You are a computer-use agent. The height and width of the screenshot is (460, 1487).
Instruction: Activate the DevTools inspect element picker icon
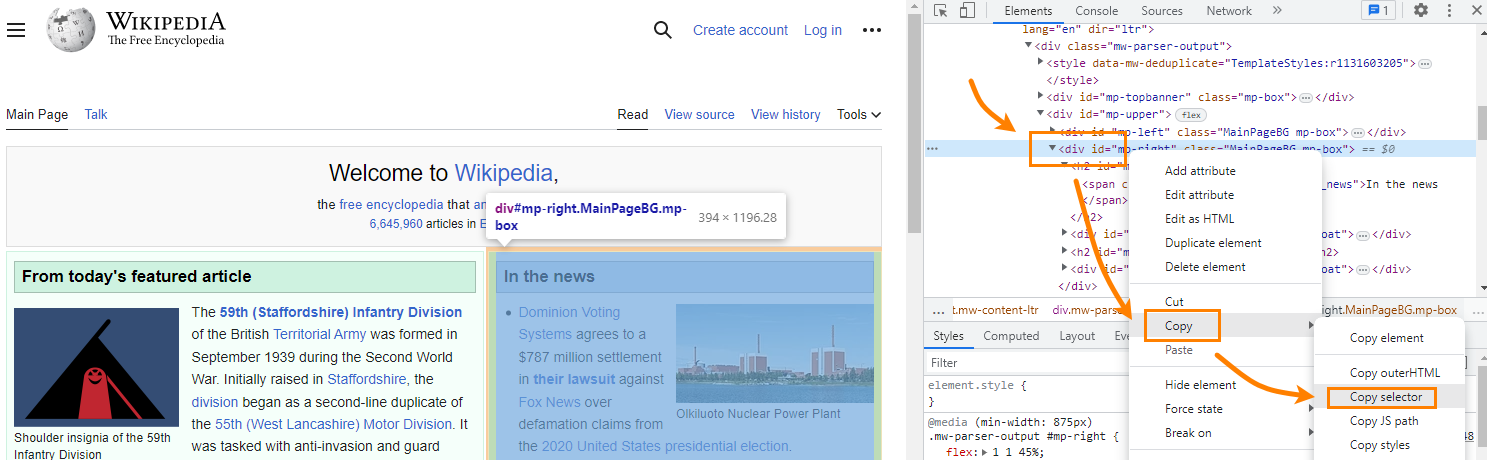pos(941,11)
